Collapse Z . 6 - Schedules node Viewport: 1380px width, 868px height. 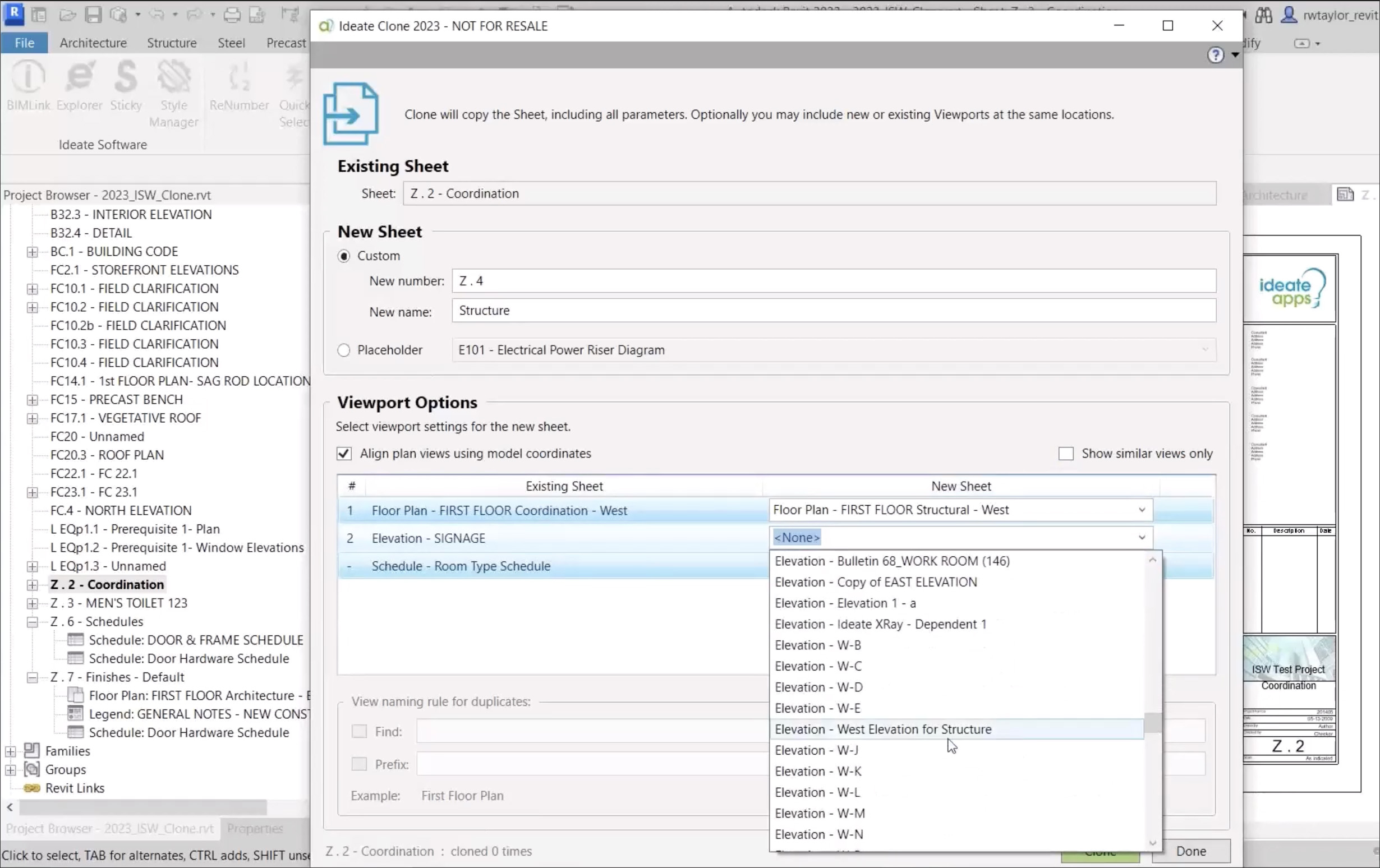click(33, 622)
